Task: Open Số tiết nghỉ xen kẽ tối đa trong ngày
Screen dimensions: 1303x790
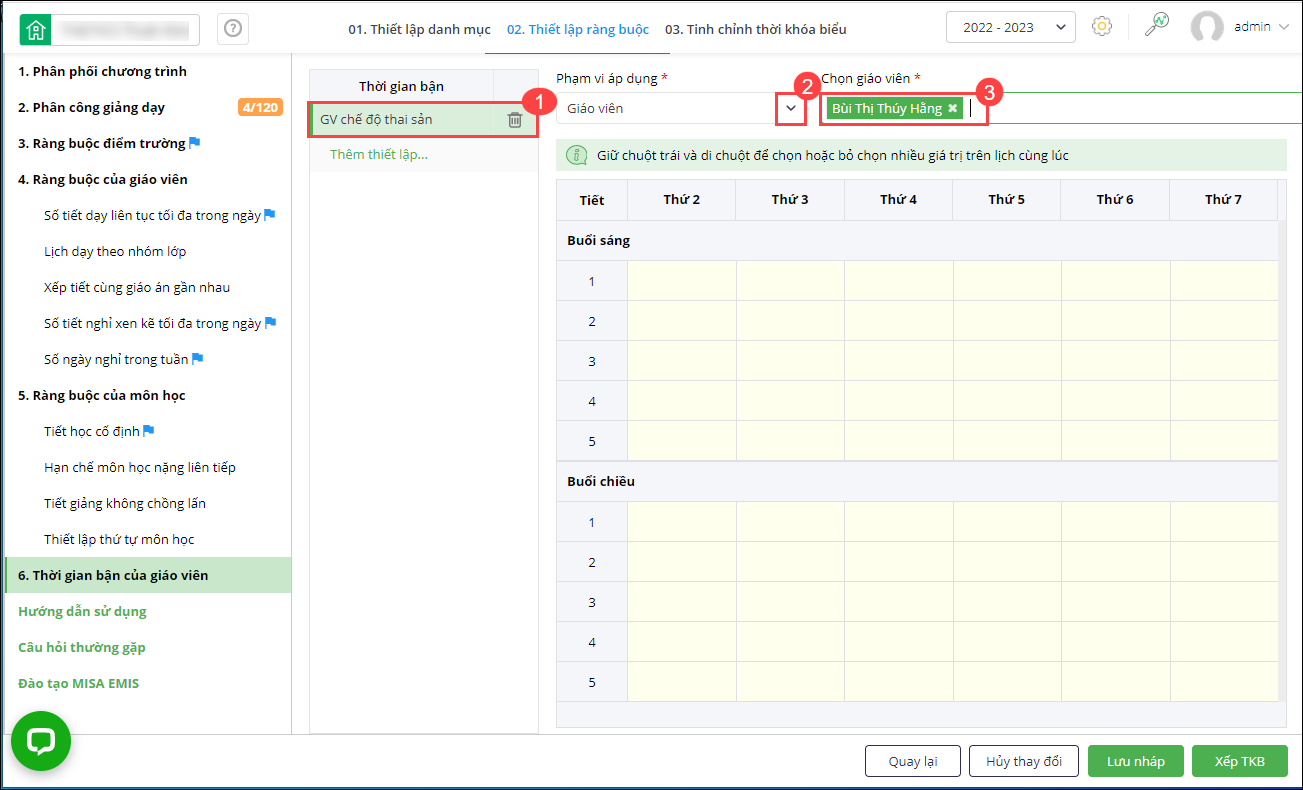Action: (x=153, y=324)
